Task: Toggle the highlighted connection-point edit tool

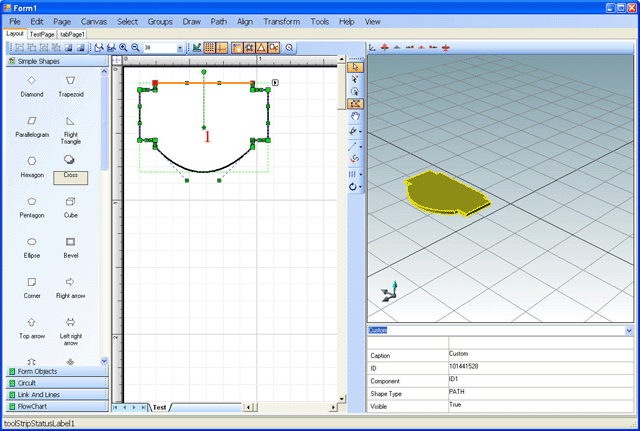Action: 356,104
